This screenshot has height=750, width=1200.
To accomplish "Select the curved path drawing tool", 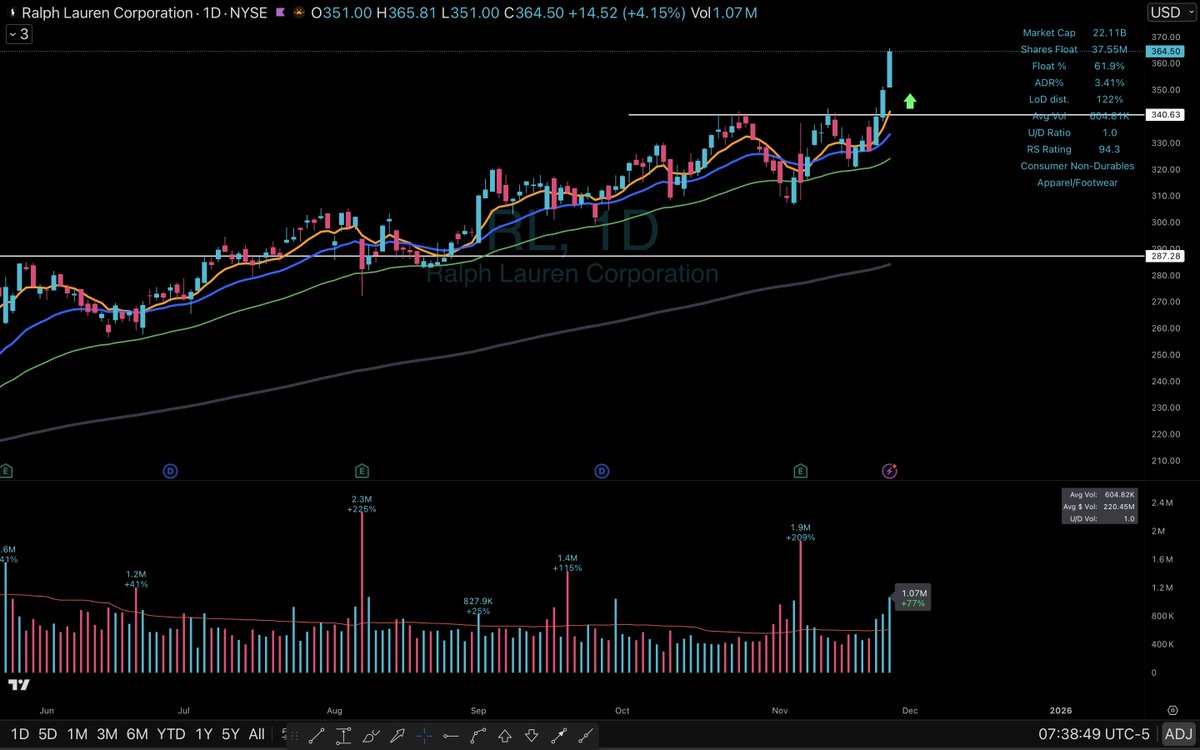I will 479,735.
